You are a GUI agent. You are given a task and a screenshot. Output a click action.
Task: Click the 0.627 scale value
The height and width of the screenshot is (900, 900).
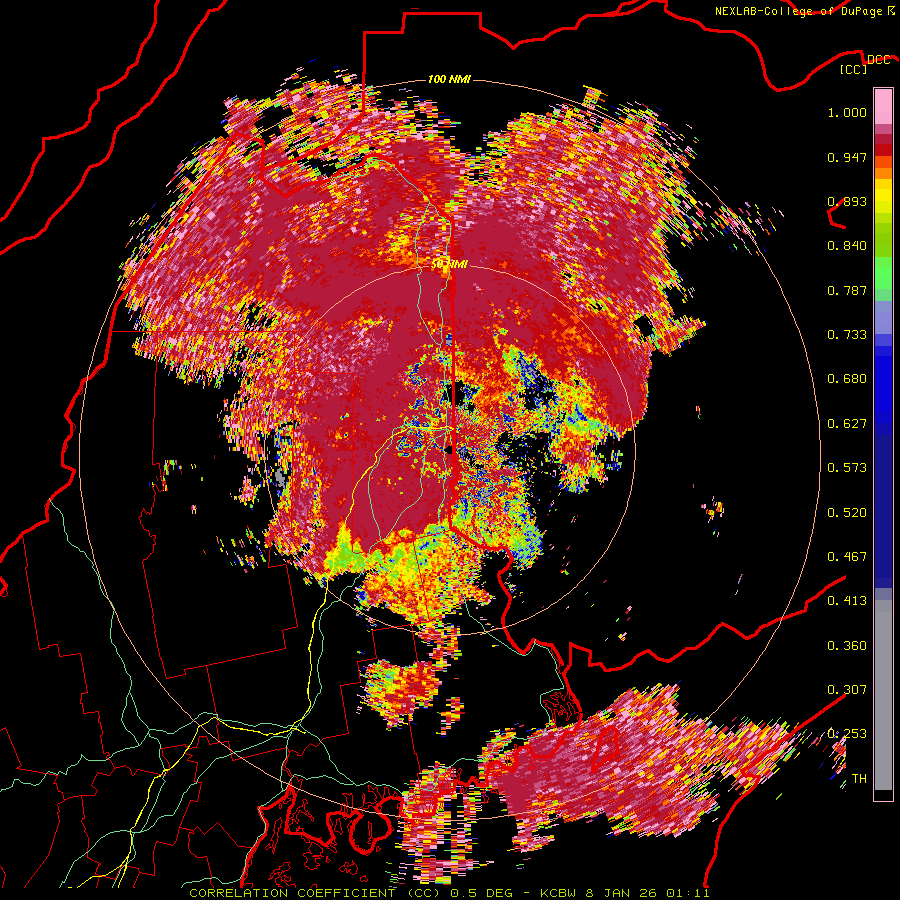point(847,424)
